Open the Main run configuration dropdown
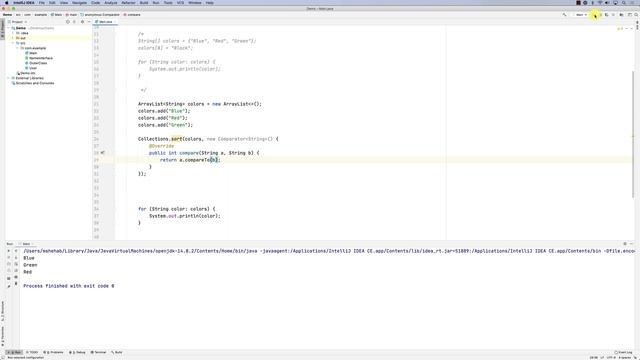 tap(581, 15)
